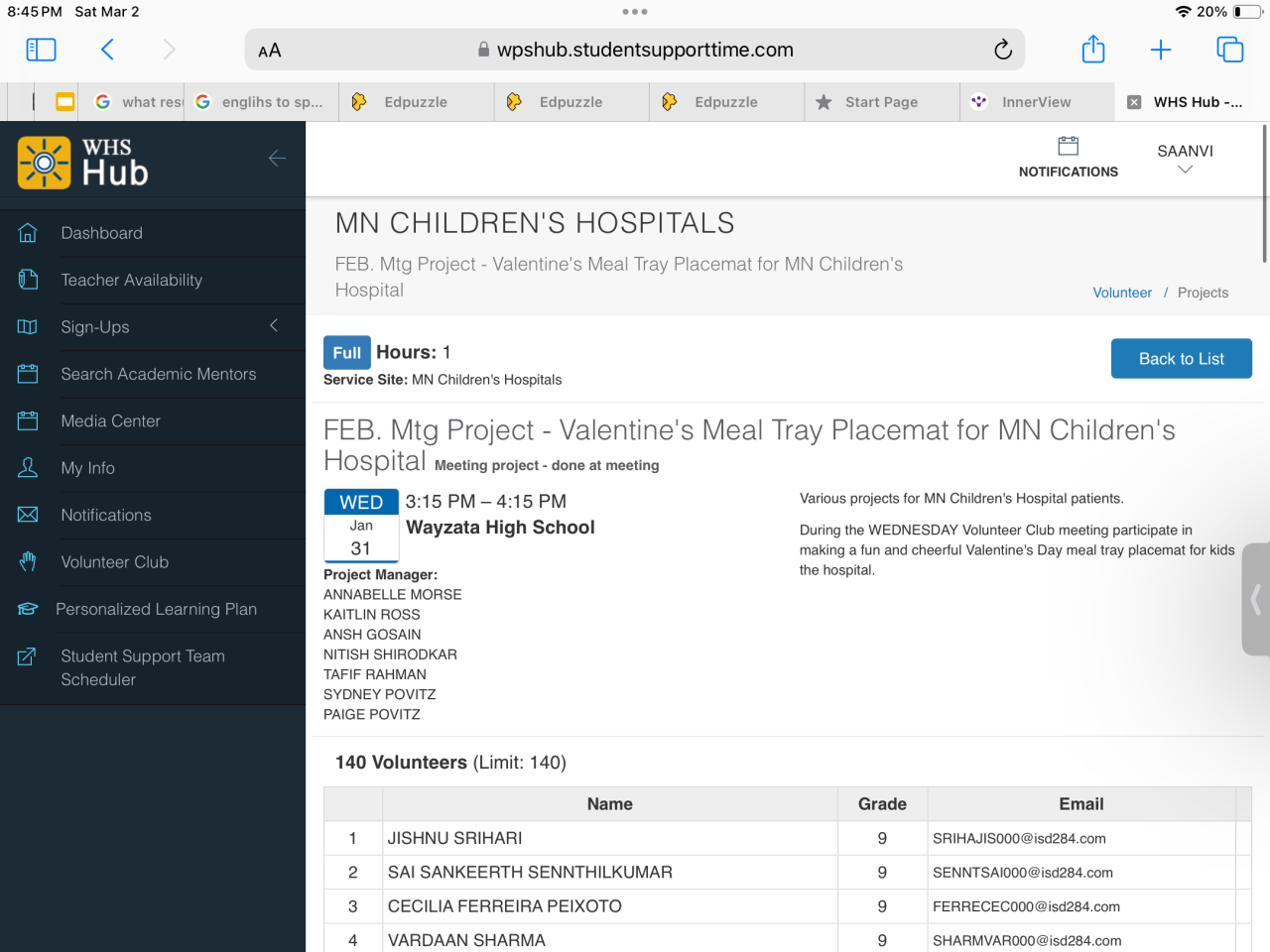1270x952 pixels.
Task: Reload the page with refresh icon
Action: (x=1003, y=50)
